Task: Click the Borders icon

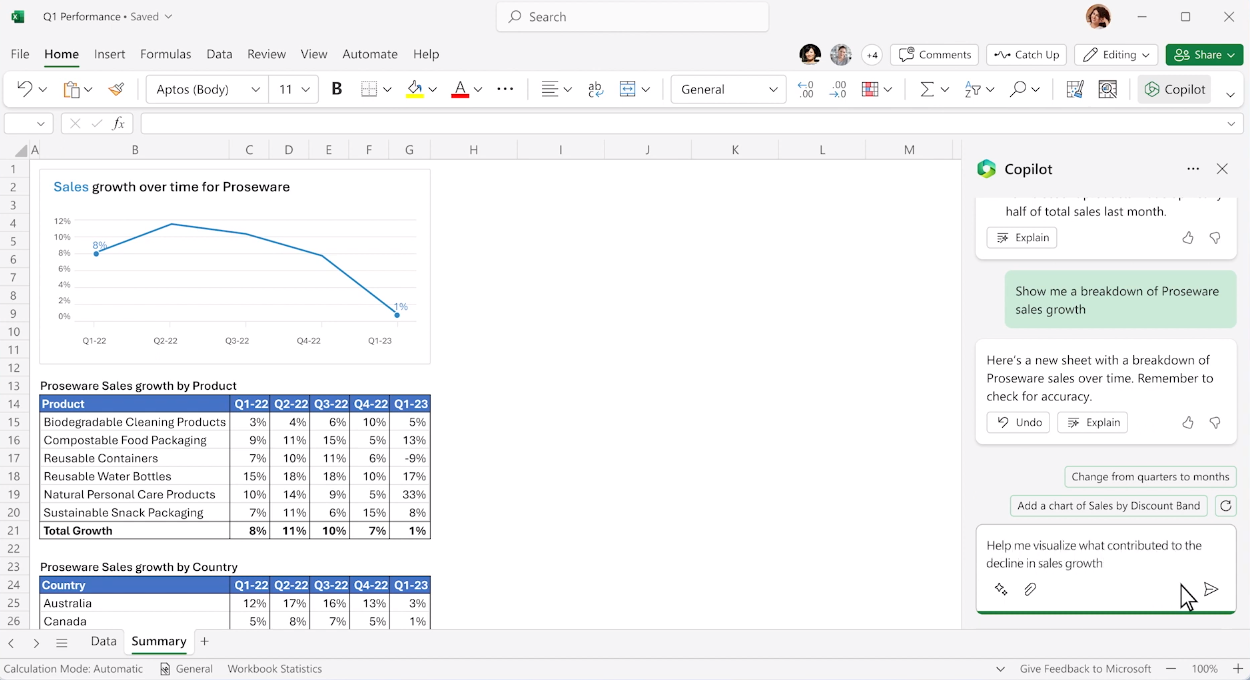Action: coord(369,89)
